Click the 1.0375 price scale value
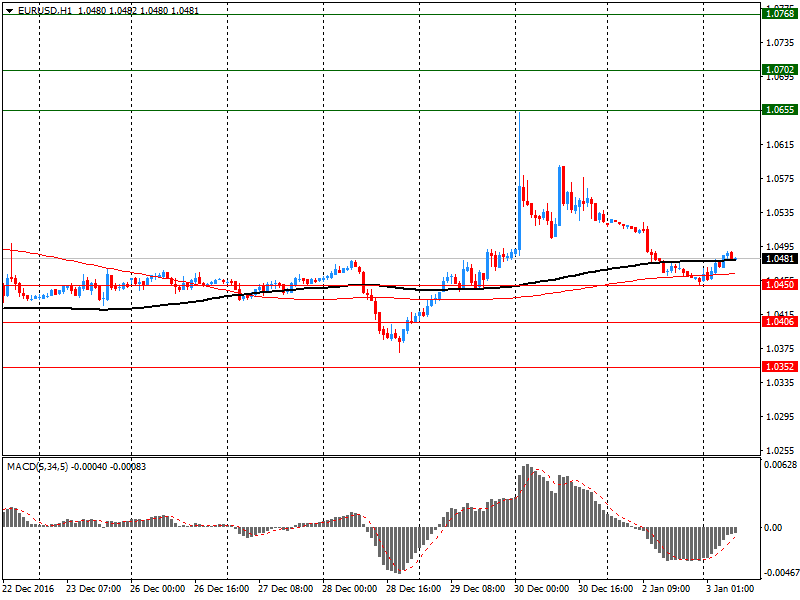This screenshot has height=600, width=800. pyautogui.click(x=780, y=348)
